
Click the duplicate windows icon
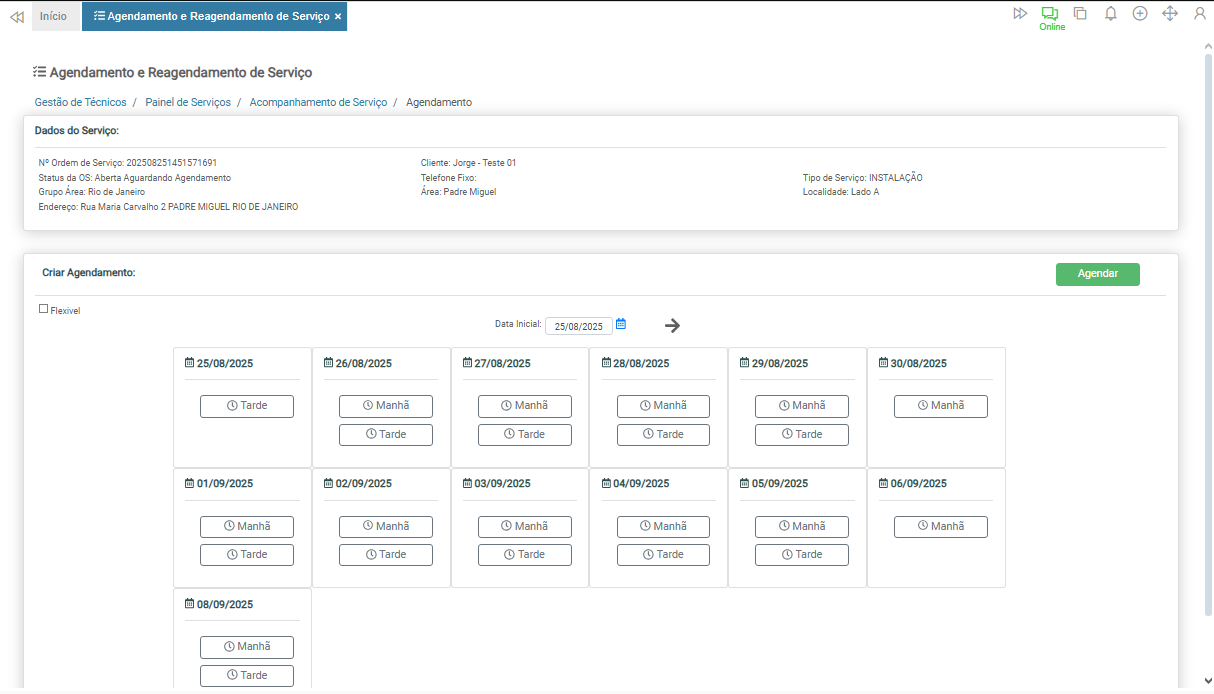(x=1080, y=14)
